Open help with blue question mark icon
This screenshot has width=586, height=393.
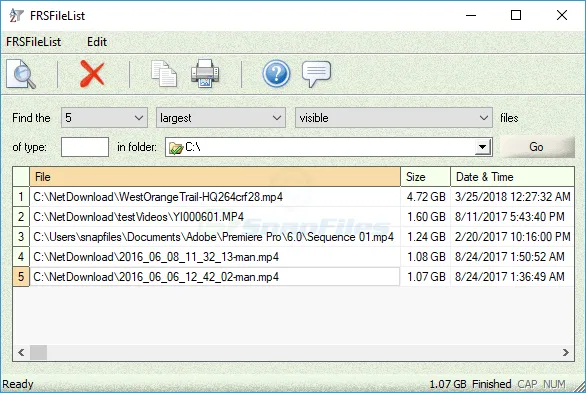coord(276,74)
